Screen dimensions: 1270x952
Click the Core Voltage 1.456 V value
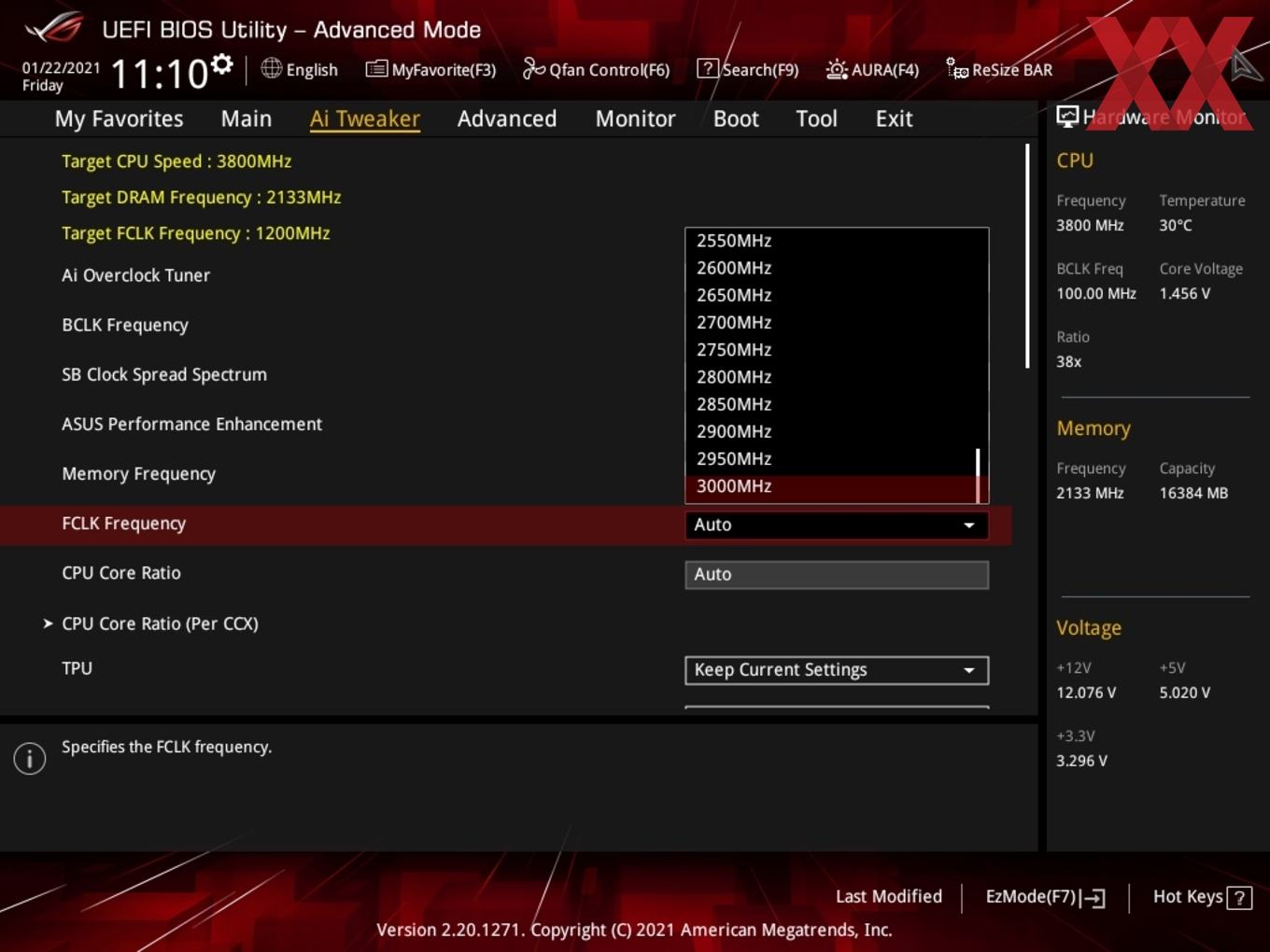[x=1184, y=293]
